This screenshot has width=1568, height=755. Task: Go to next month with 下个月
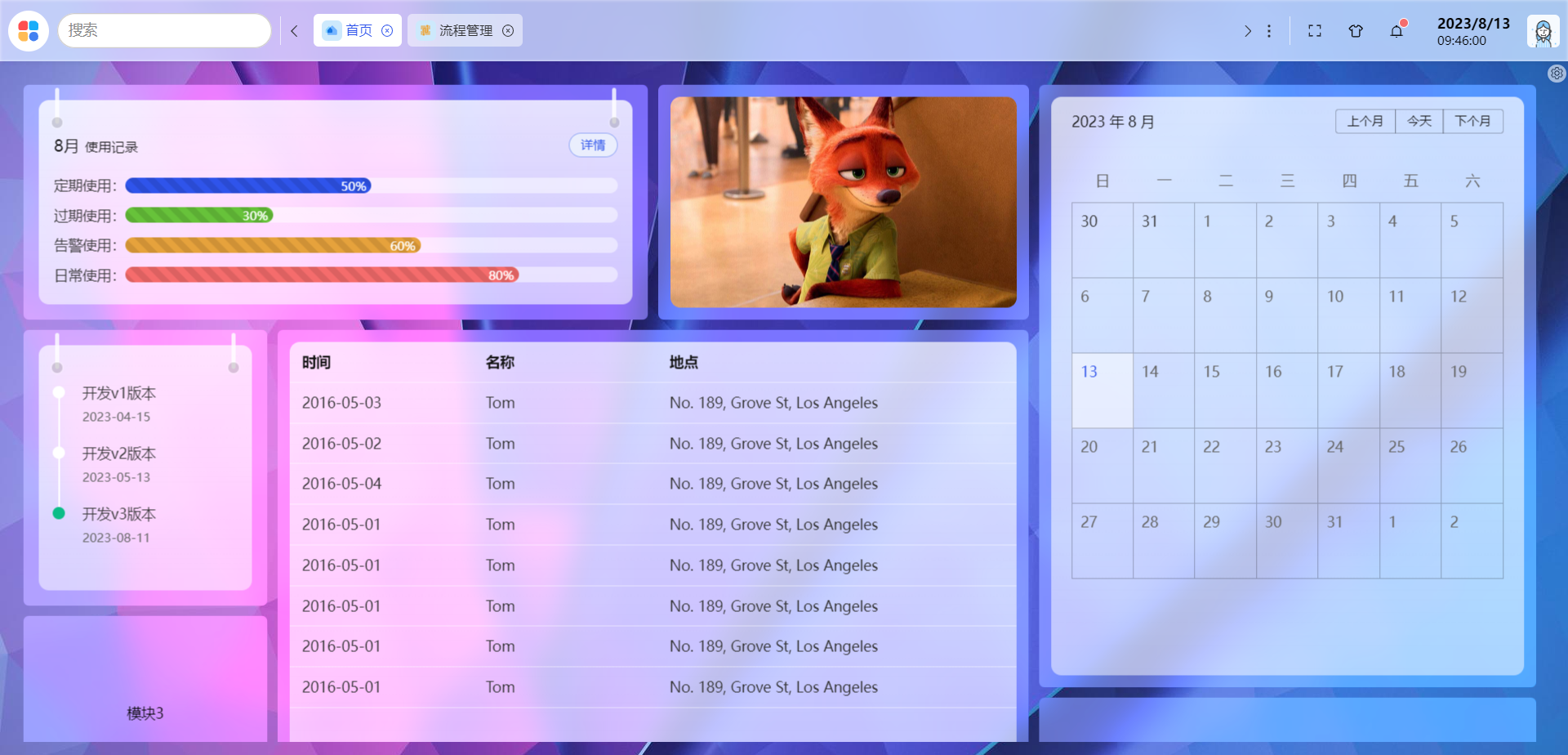[1473, 121]
